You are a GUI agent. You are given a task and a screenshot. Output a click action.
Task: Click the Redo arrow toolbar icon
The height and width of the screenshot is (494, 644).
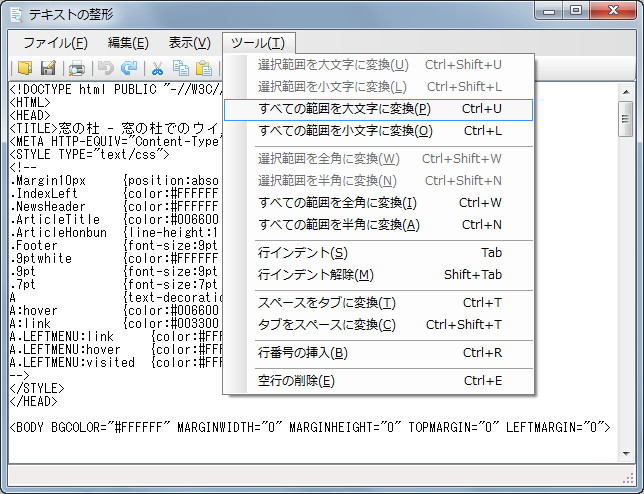coord(129,68)
